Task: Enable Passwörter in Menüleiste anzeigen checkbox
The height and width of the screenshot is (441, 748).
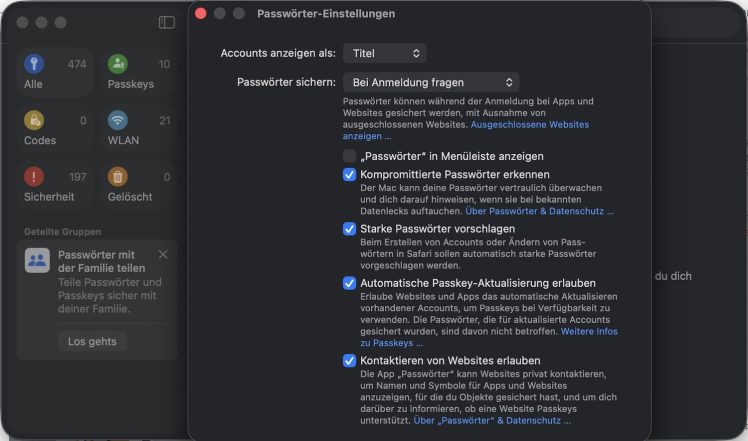Action: tap(349, 156)
